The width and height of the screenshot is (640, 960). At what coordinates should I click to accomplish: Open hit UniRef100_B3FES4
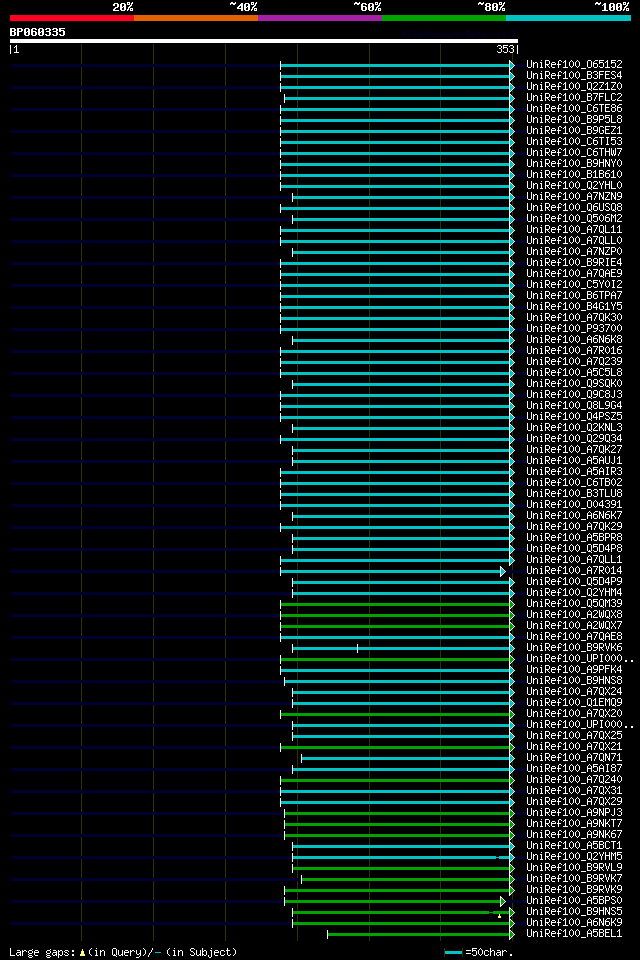[574, 75]
